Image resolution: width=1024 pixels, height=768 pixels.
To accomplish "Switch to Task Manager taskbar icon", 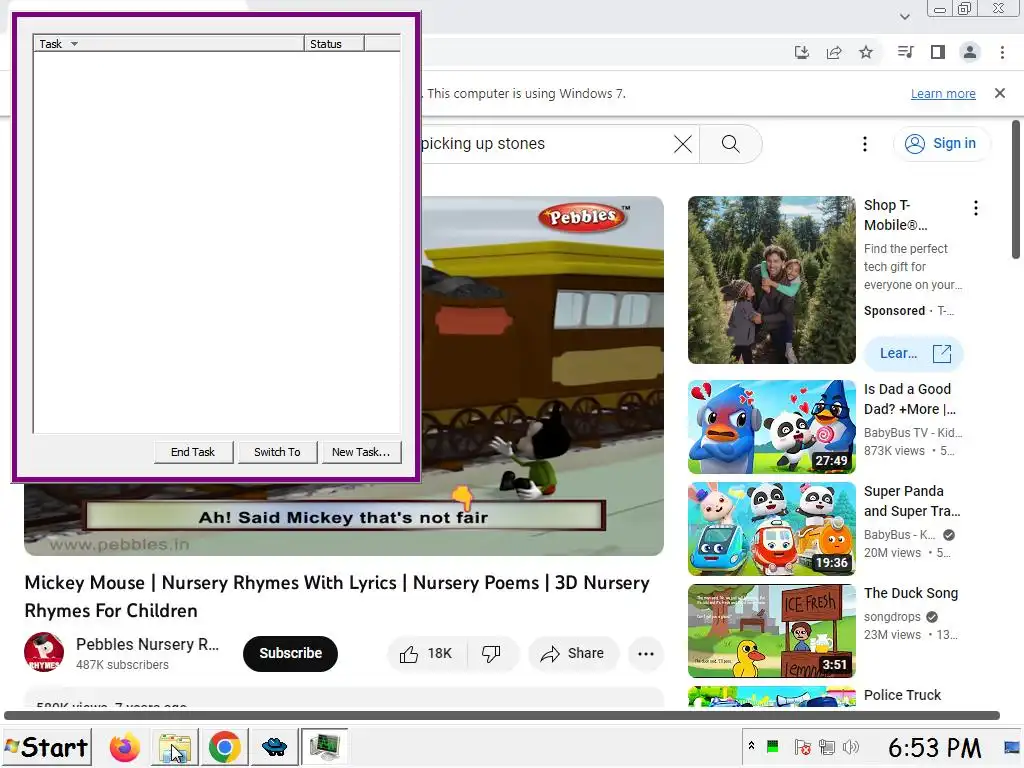I will (325, 747).
